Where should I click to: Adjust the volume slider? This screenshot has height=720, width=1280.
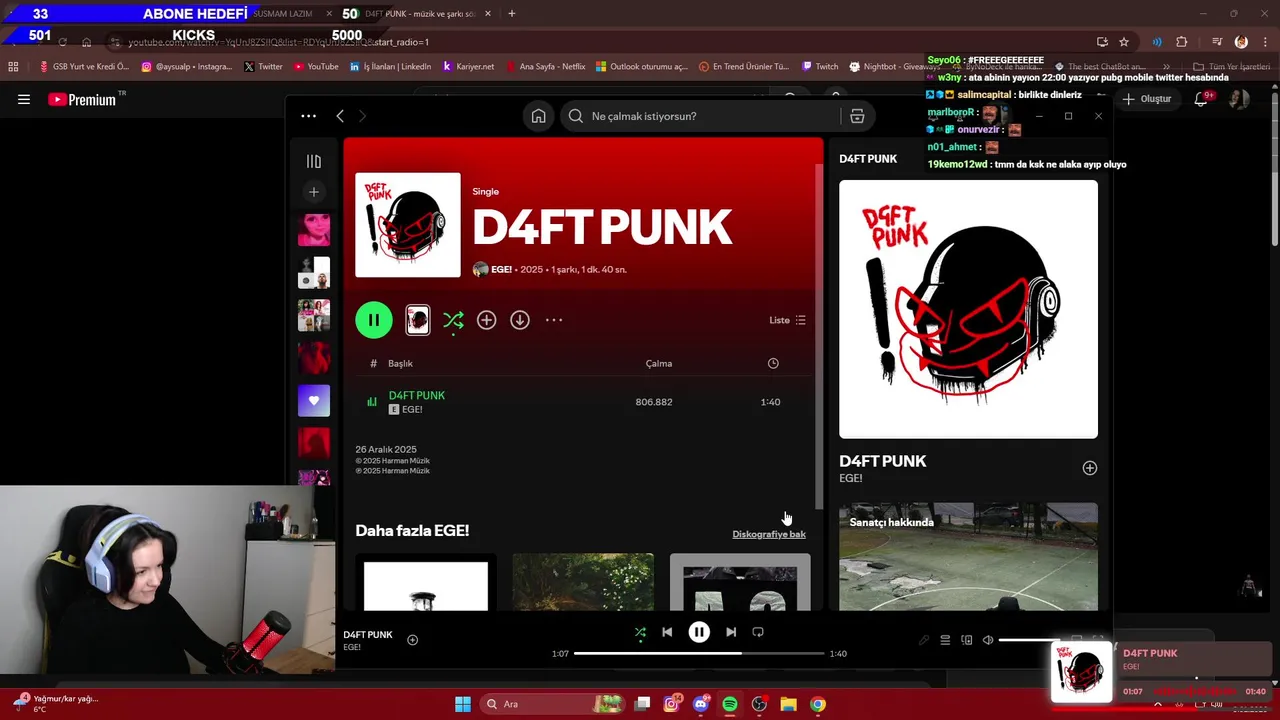(1030, 640)
